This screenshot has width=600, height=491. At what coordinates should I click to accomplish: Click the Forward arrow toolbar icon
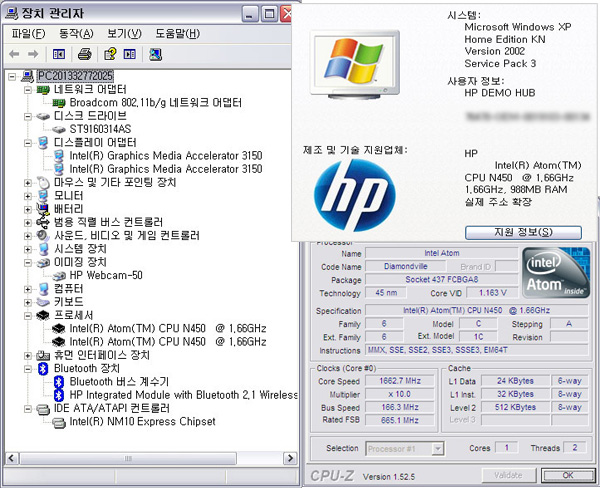coord(33,54)
